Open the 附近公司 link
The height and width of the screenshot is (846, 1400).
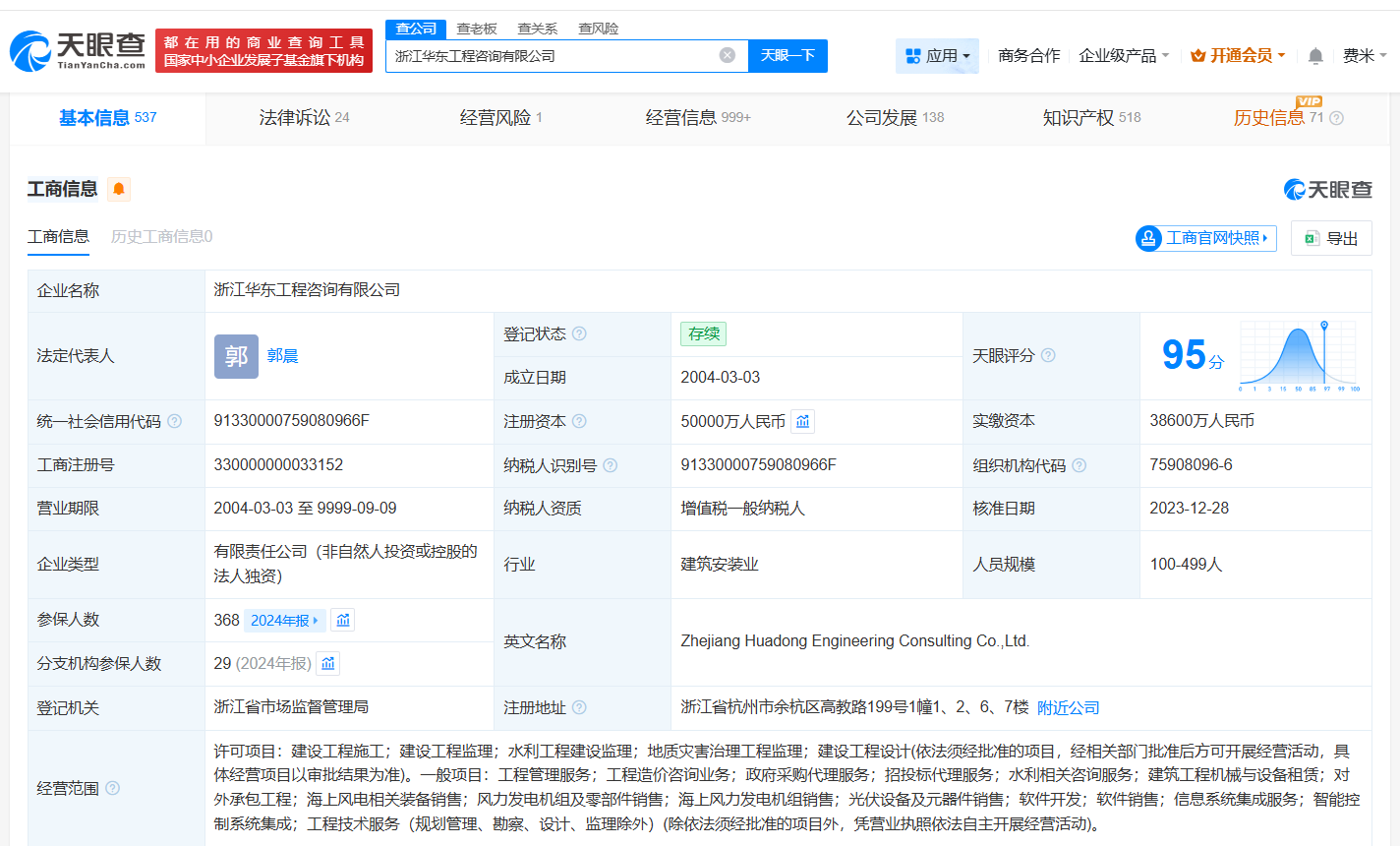point(1069,707)
